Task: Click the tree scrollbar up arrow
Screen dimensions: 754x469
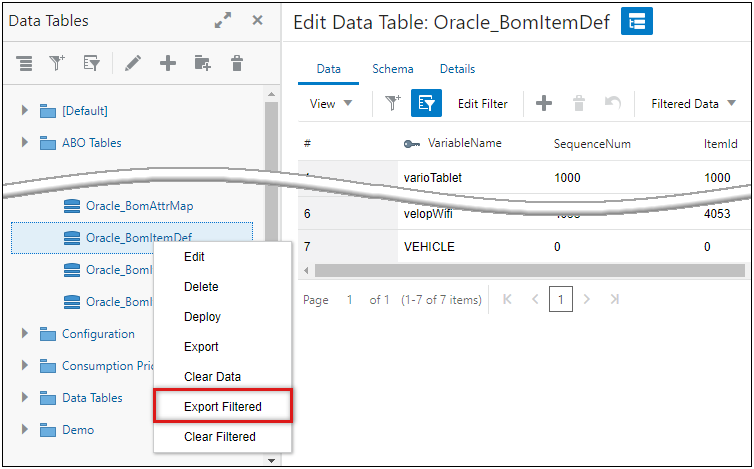Action: (x=271, y=94)
